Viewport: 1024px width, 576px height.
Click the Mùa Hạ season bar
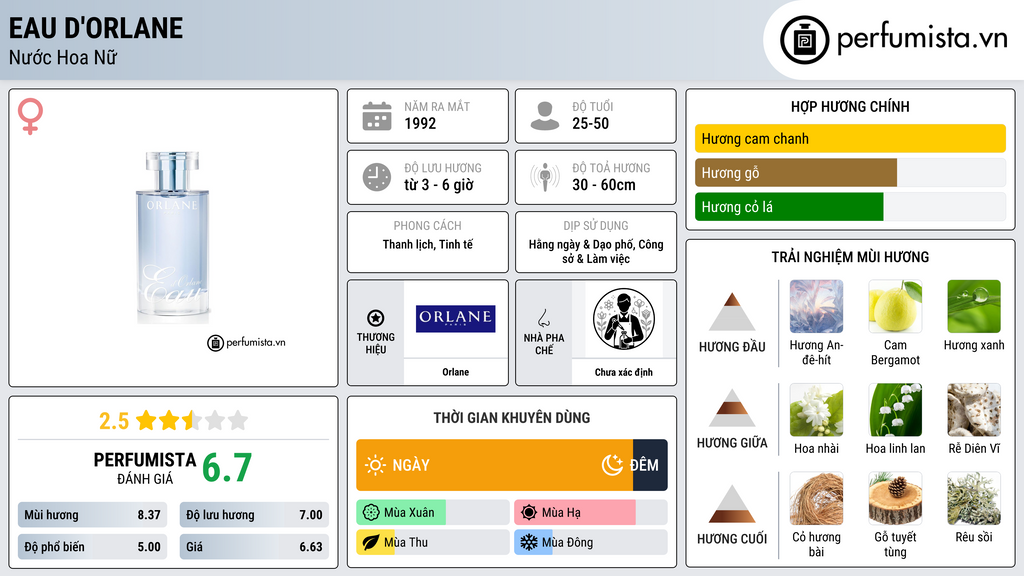coord(590,513)
